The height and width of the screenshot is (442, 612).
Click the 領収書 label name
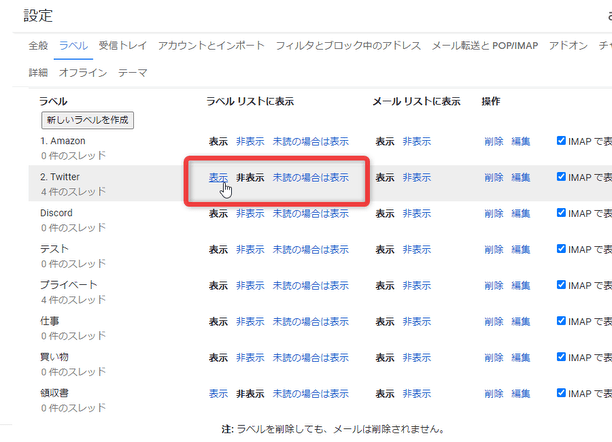point(54,393)
